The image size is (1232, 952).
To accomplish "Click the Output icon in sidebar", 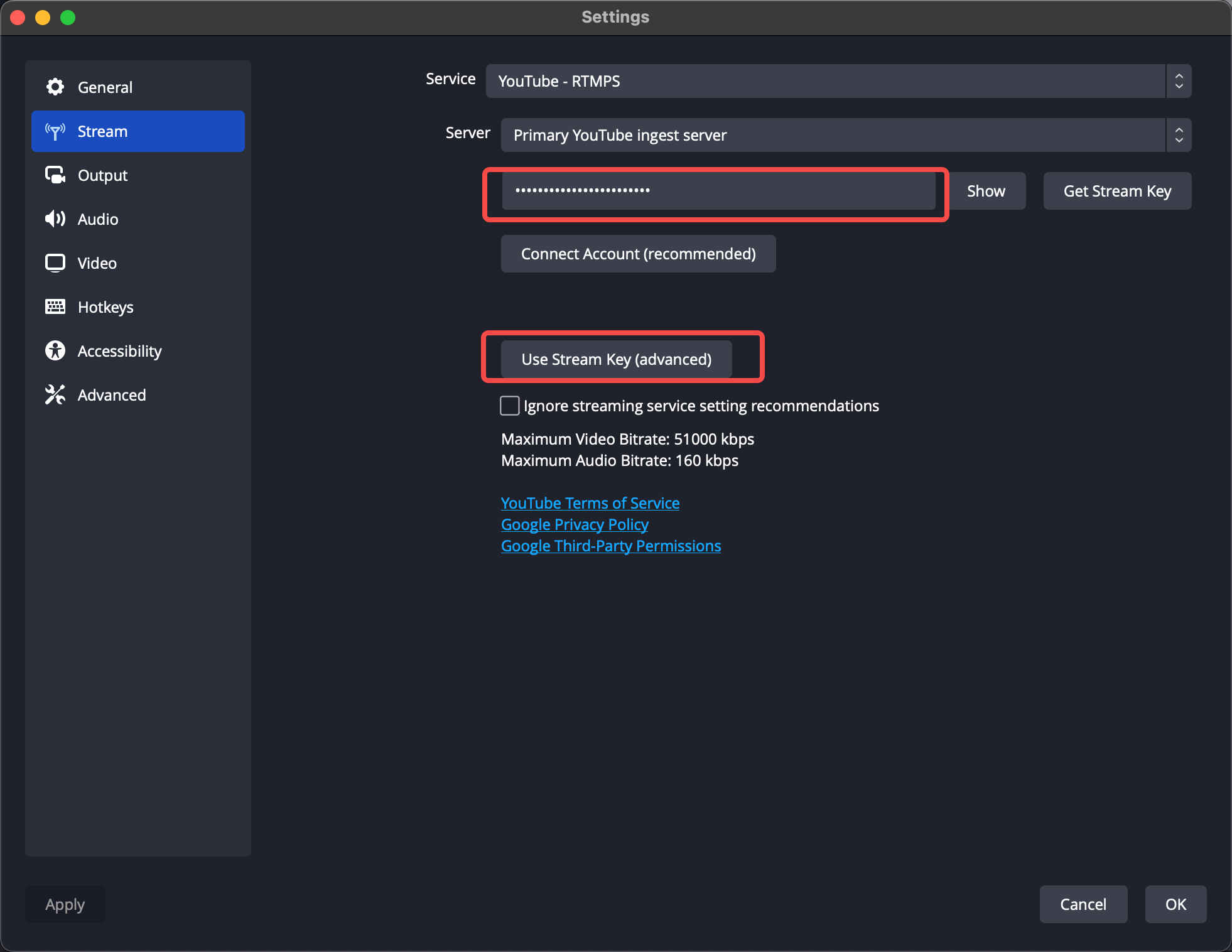I will pyautogui.click(x=55, y=175).
